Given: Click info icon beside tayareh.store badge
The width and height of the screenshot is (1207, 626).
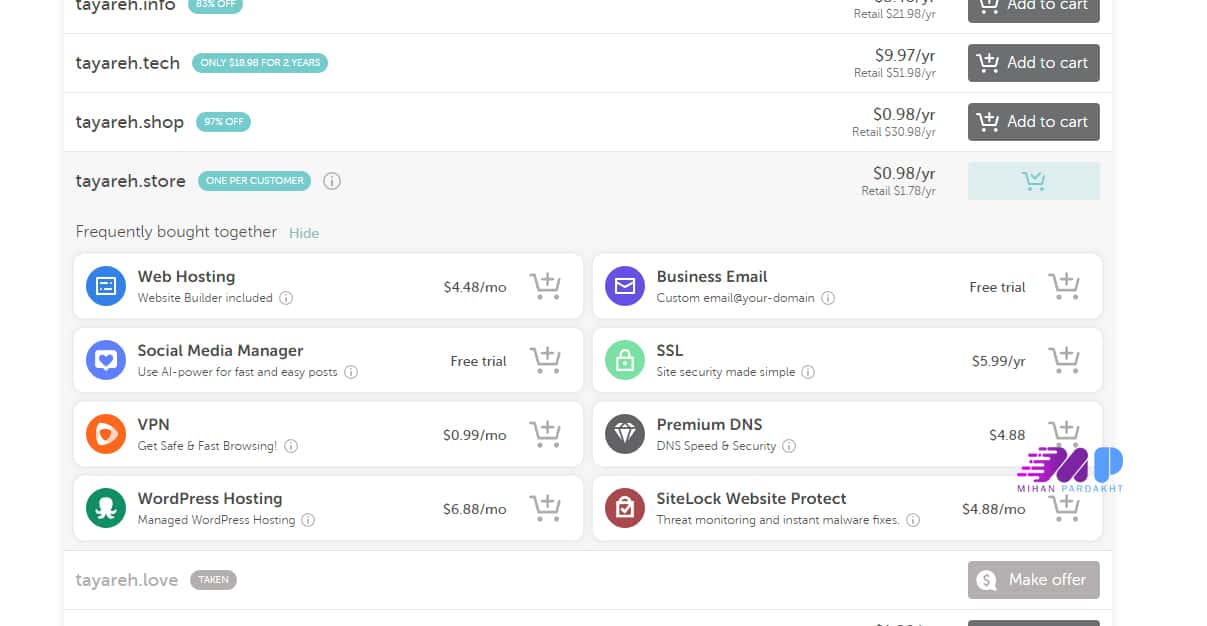Looking at the screenshot, I should (x=332, y=181).
